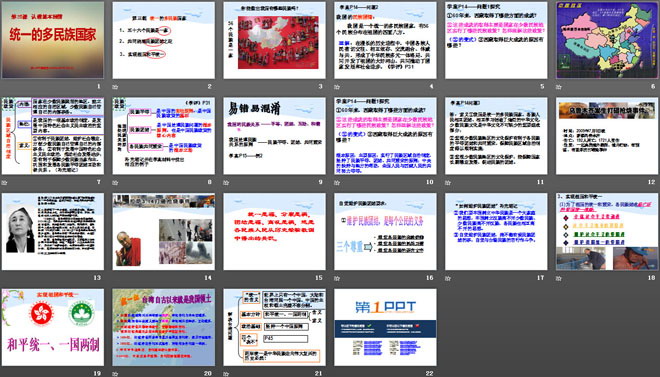Select slide 9 thumbnail titled 易错易混淆
Image resolution: width=660 pixels, height=377 pixels.
click(x=274, y=136)
